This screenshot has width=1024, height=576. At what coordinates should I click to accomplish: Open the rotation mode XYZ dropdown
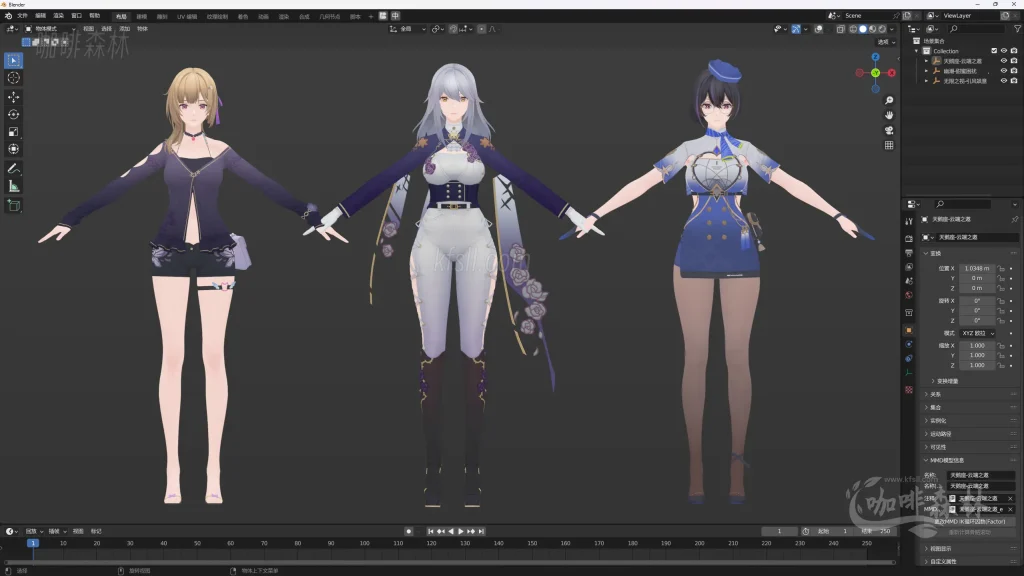tap(977, 333)
